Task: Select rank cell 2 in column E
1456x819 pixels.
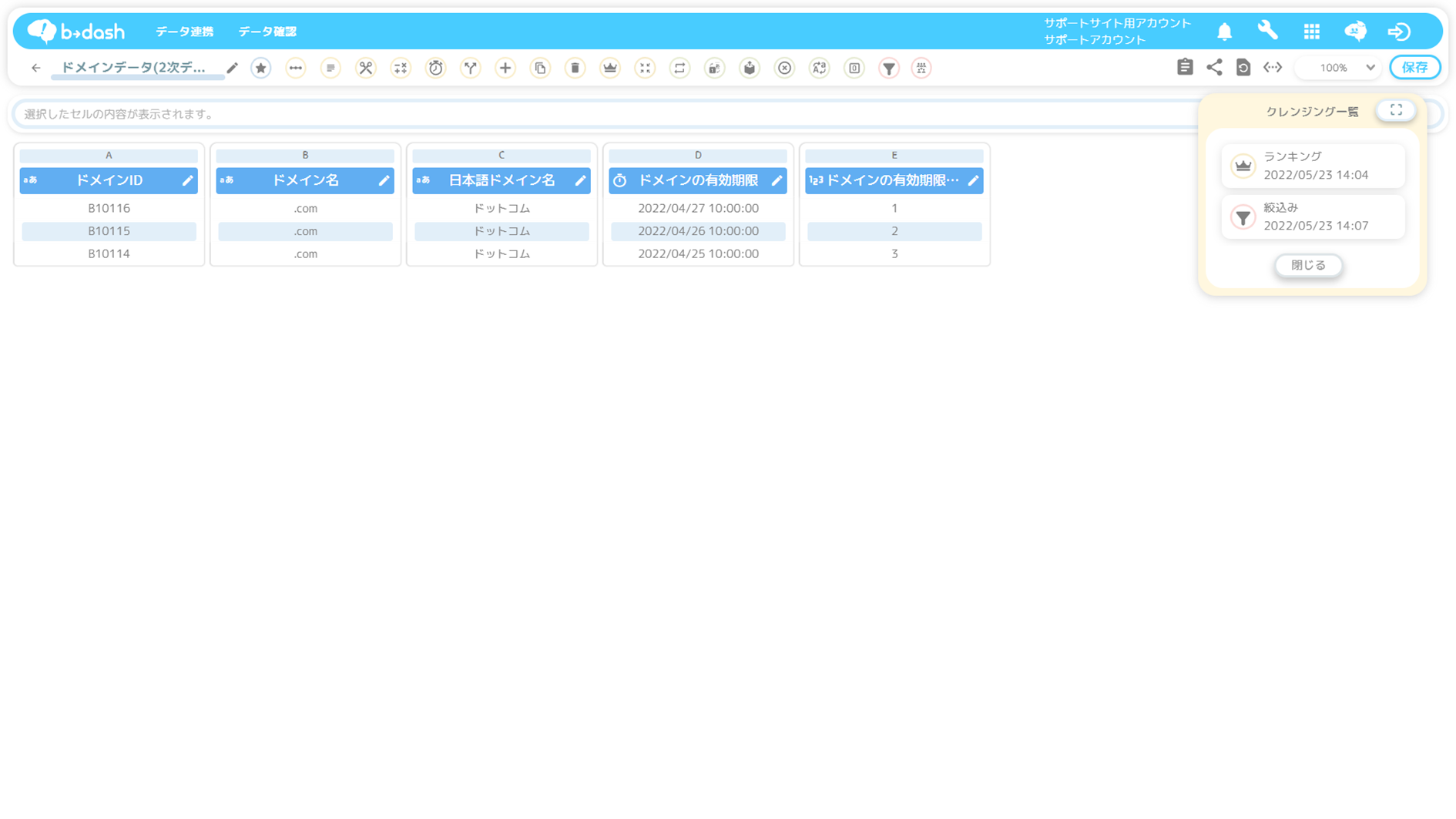Action: tap(894, 231)
